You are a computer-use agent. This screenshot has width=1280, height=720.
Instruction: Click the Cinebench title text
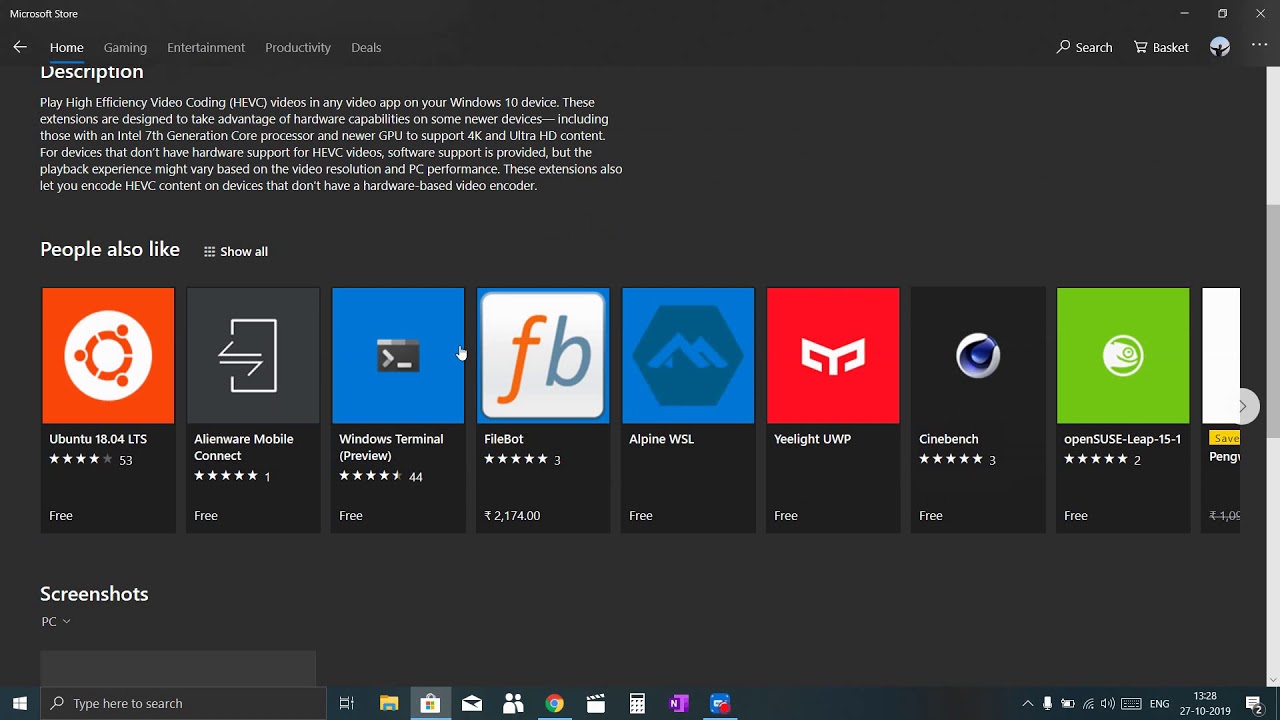(x=949, y=439)
